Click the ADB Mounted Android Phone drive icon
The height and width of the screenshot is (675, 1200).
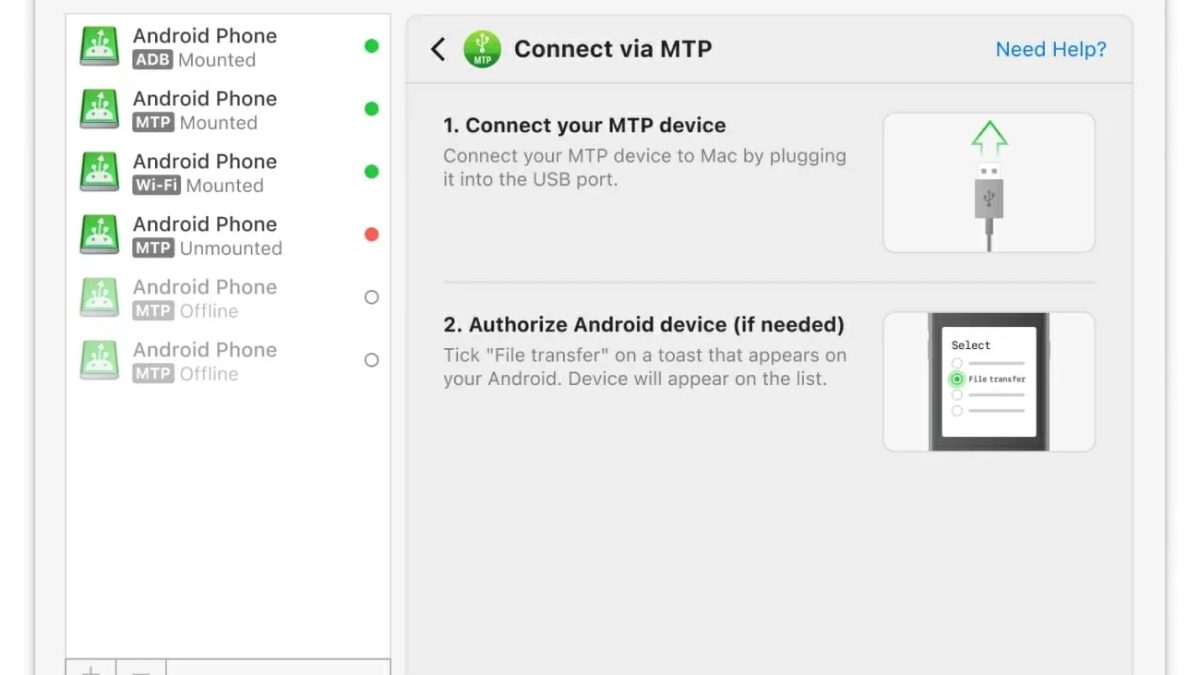(x=100, y=47)
